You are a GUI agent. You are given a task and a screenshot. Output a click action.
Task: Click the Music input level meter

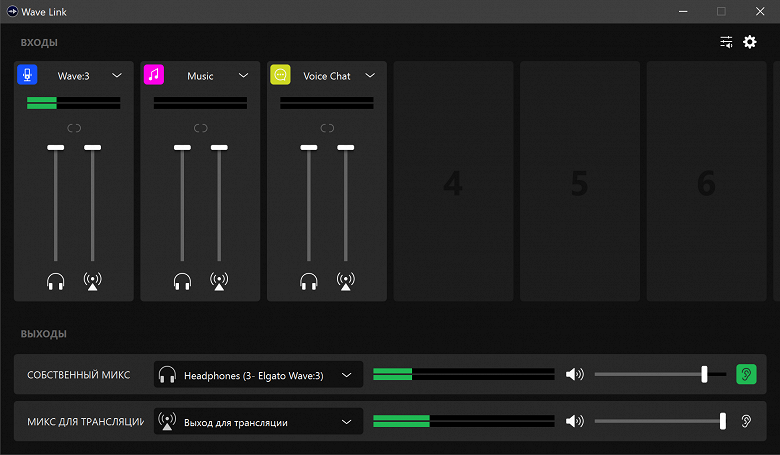[200, 103]
